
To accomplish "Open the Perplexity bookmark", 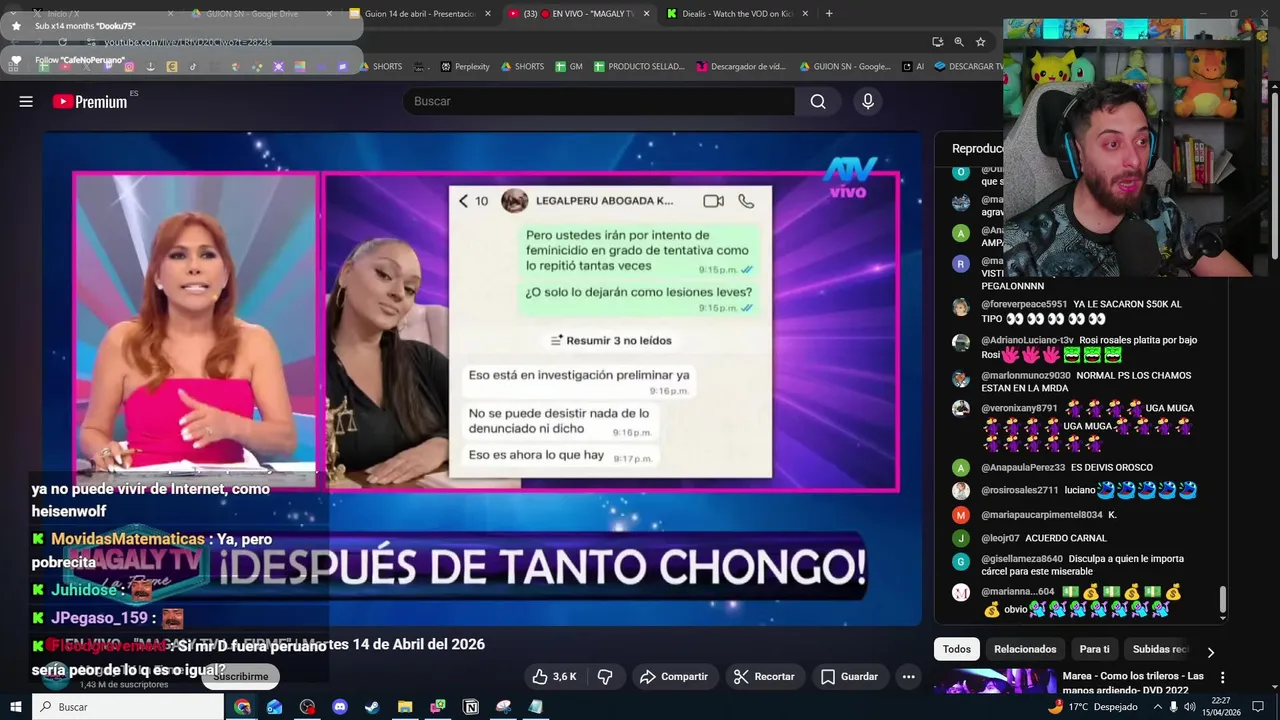I will (x=465, y=67).
